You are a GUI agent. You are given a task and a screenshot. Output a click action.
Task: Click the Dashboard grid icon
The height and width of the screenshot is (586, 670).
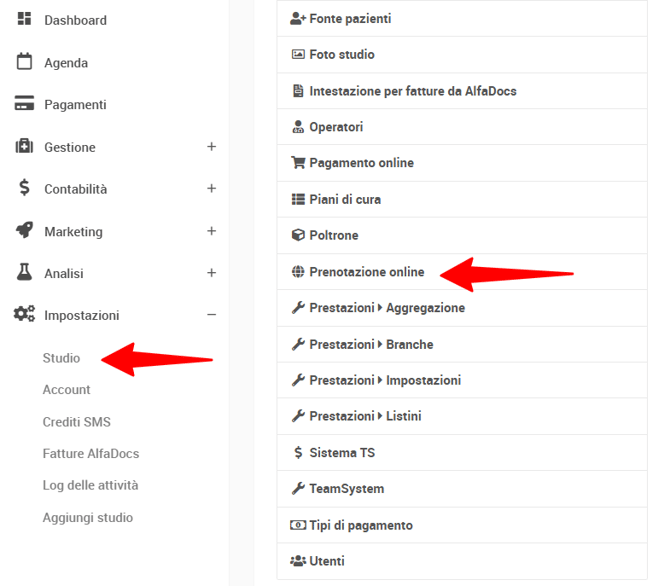[24, 19]
